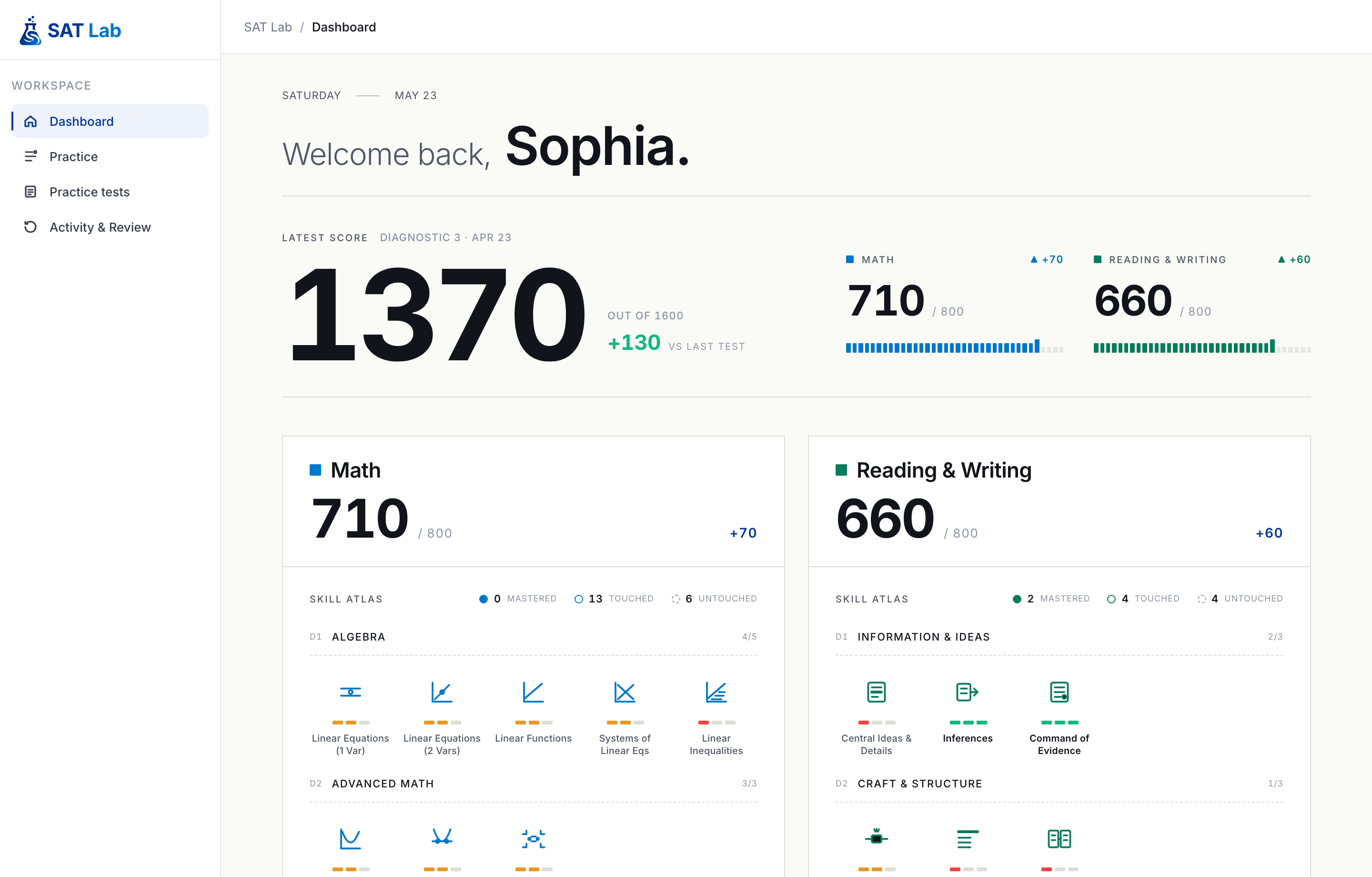
Task: Click Diagnostic 3 · Apr 23 label
Action: pos(445,237)
